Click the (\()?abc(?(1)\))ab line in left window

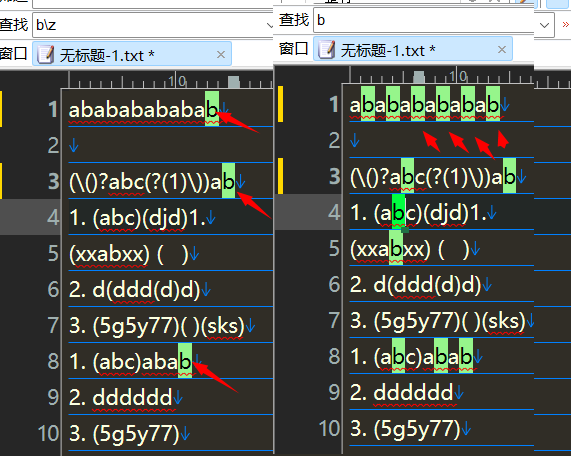tap(152, 181)
